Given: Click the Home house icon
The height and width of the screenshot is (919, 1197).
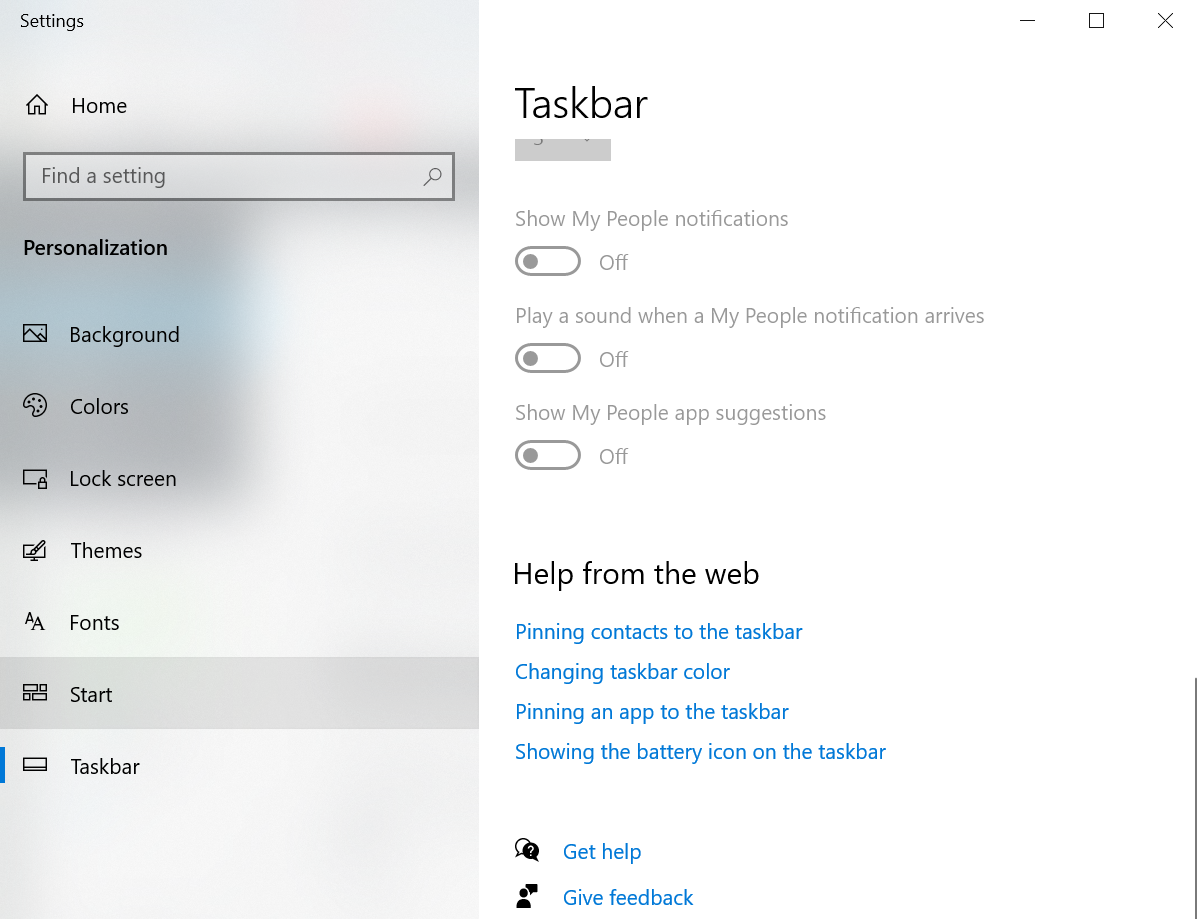Looking at the screenshot, I should pyautogui.click(x=35, y=104).
